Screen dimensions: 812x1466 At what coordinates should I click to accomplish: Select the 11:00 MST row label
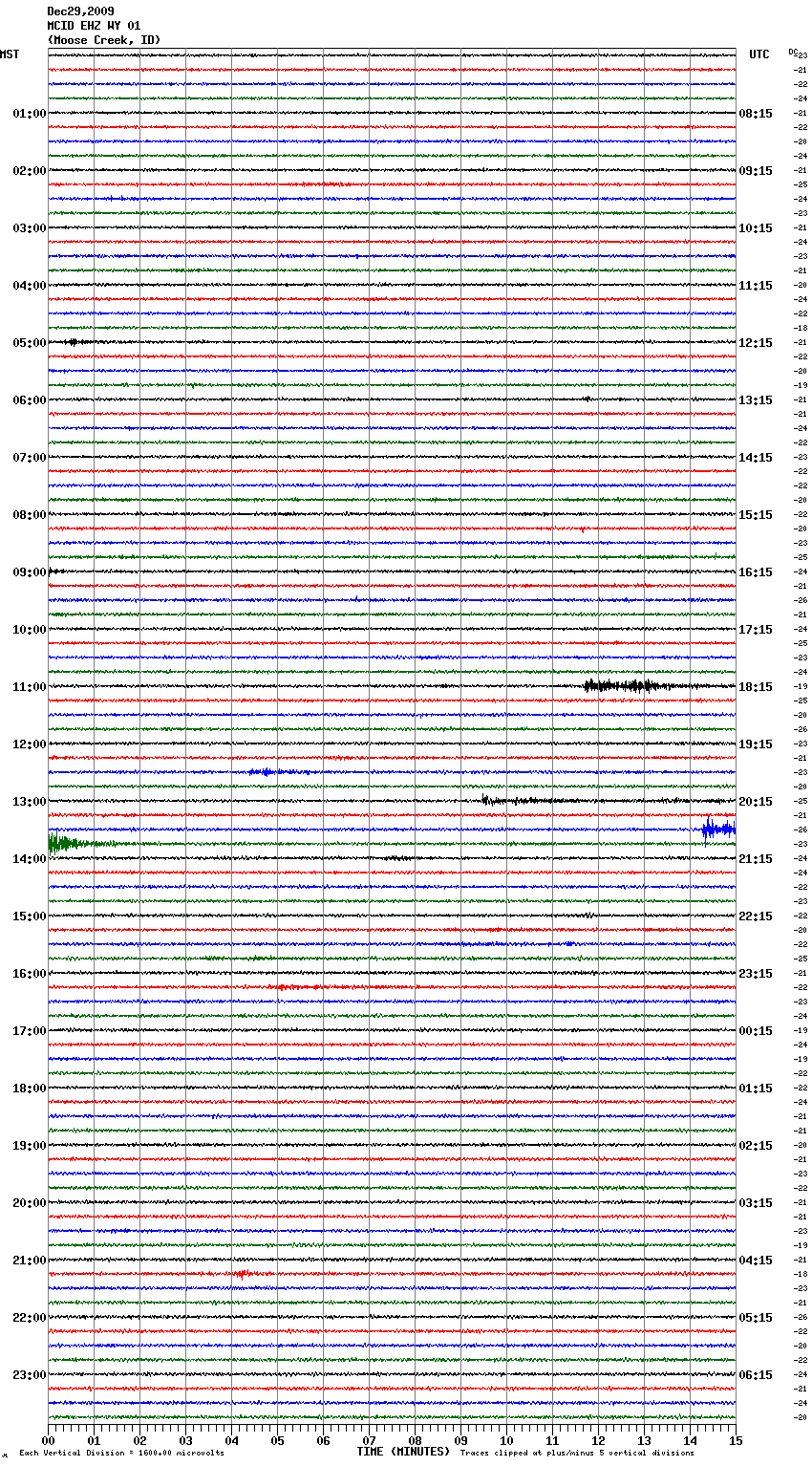click(x=30, y=687)
